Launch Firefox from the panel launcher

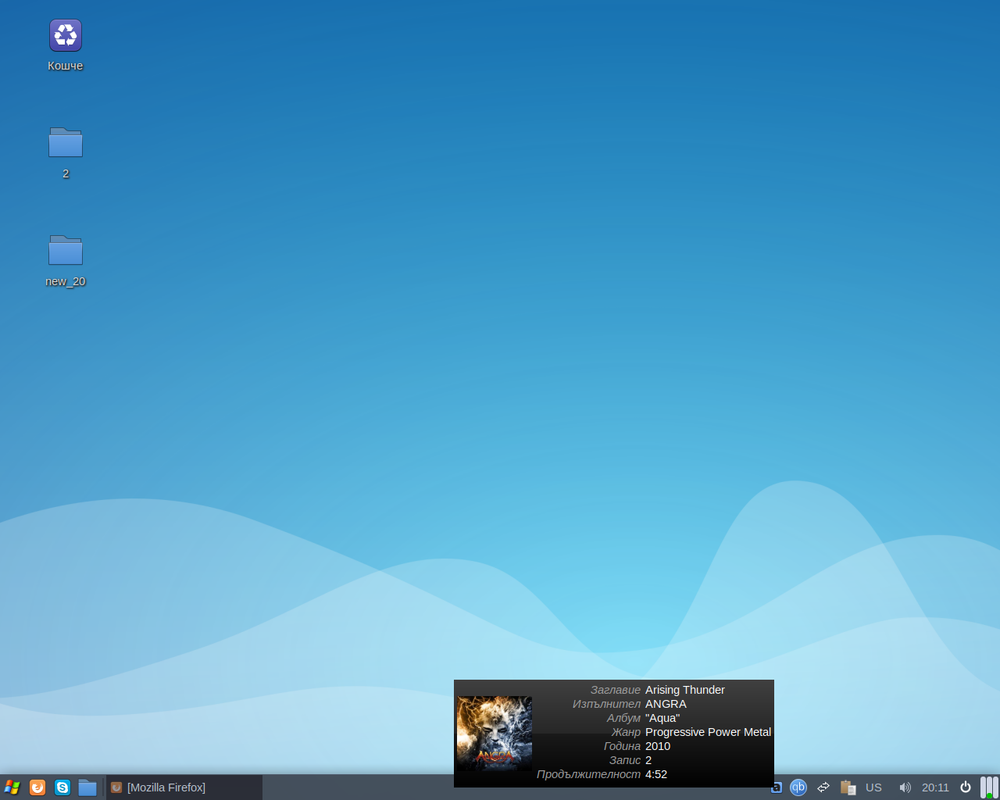(38, 787)
